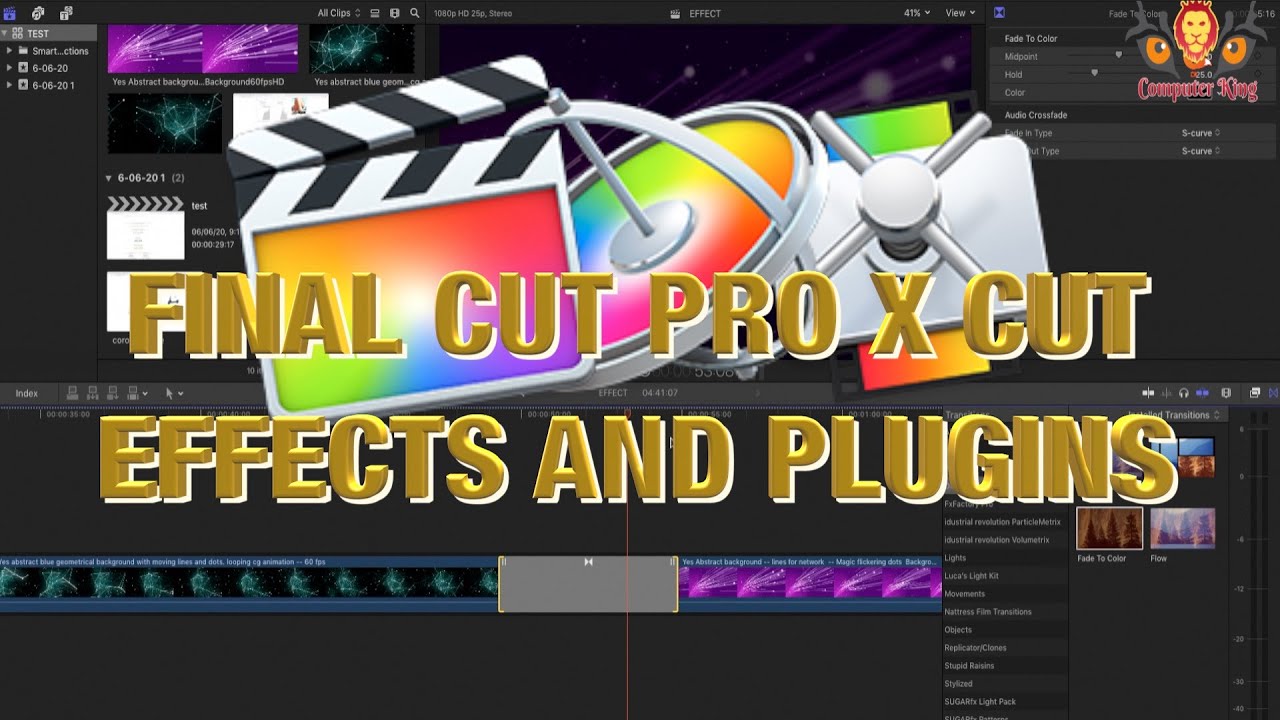
Task: Select the Yes Abstract background purple clip thumbnail
Action: click(x=202, y=49)
